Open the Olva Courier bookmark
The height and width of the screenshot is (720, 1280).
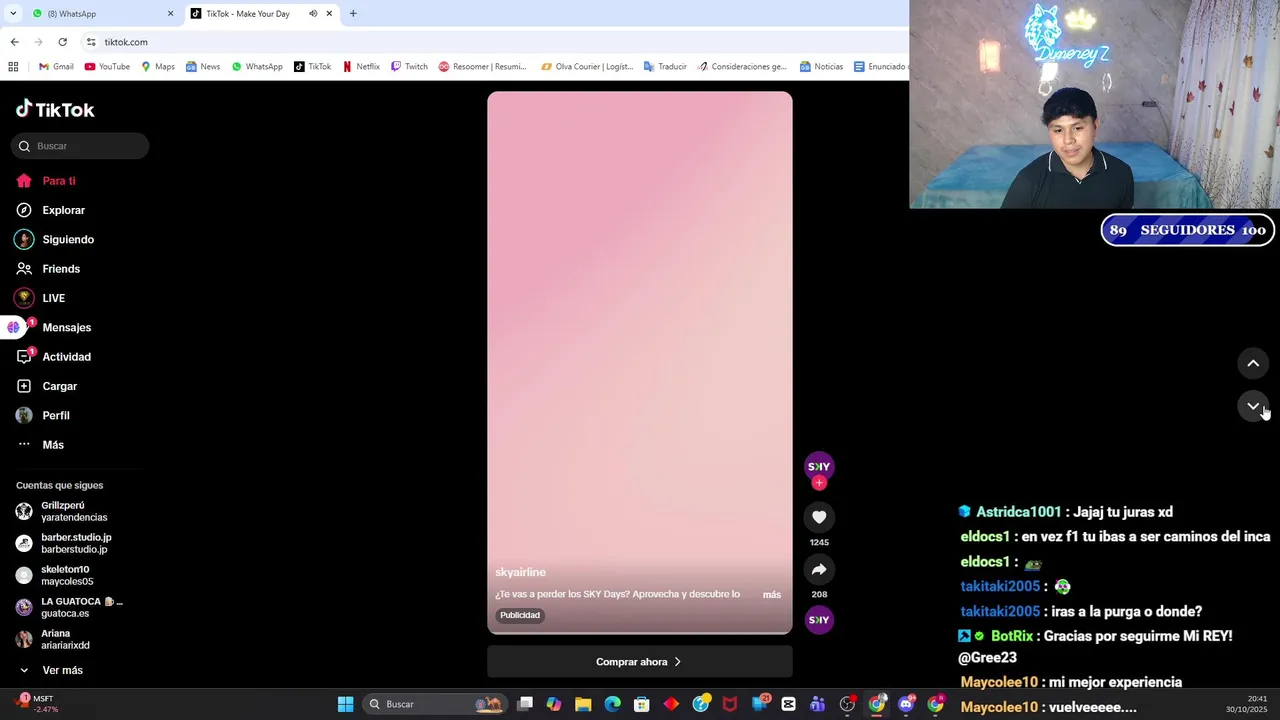[587, 67]
